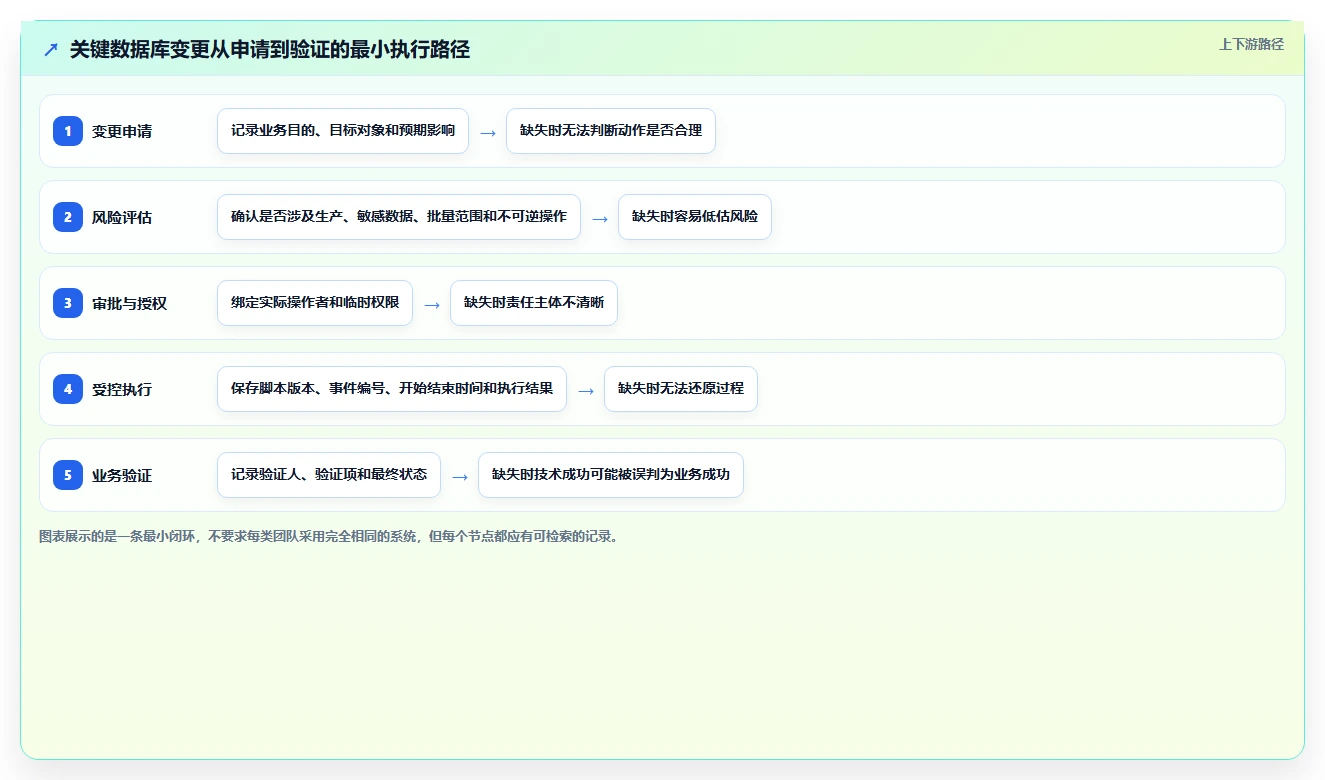
Task: Click the box 确认是否涉及生产、敏感数据、批量范围和不可逆操作
Action: (399, 217)
